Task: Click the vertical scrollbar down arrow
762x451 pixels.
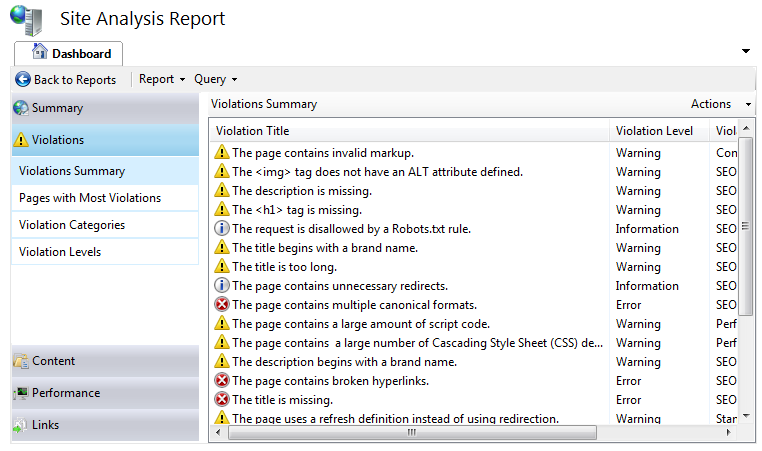Action: 746,416
